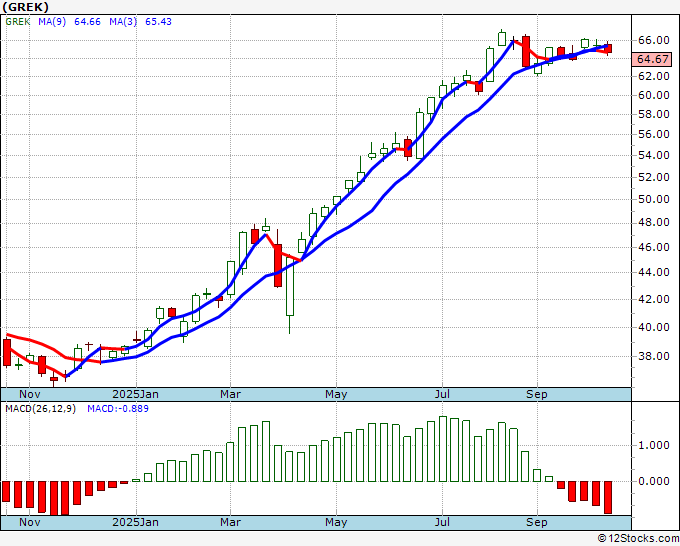Click Nov on the MACD panel date axis
680x546 pixels.
29,522
